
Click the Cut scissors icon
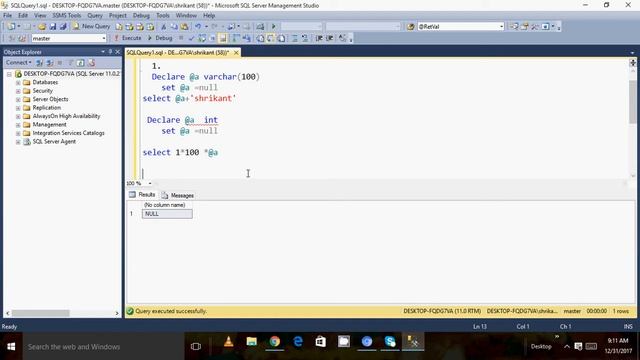[x=164, y=27]
